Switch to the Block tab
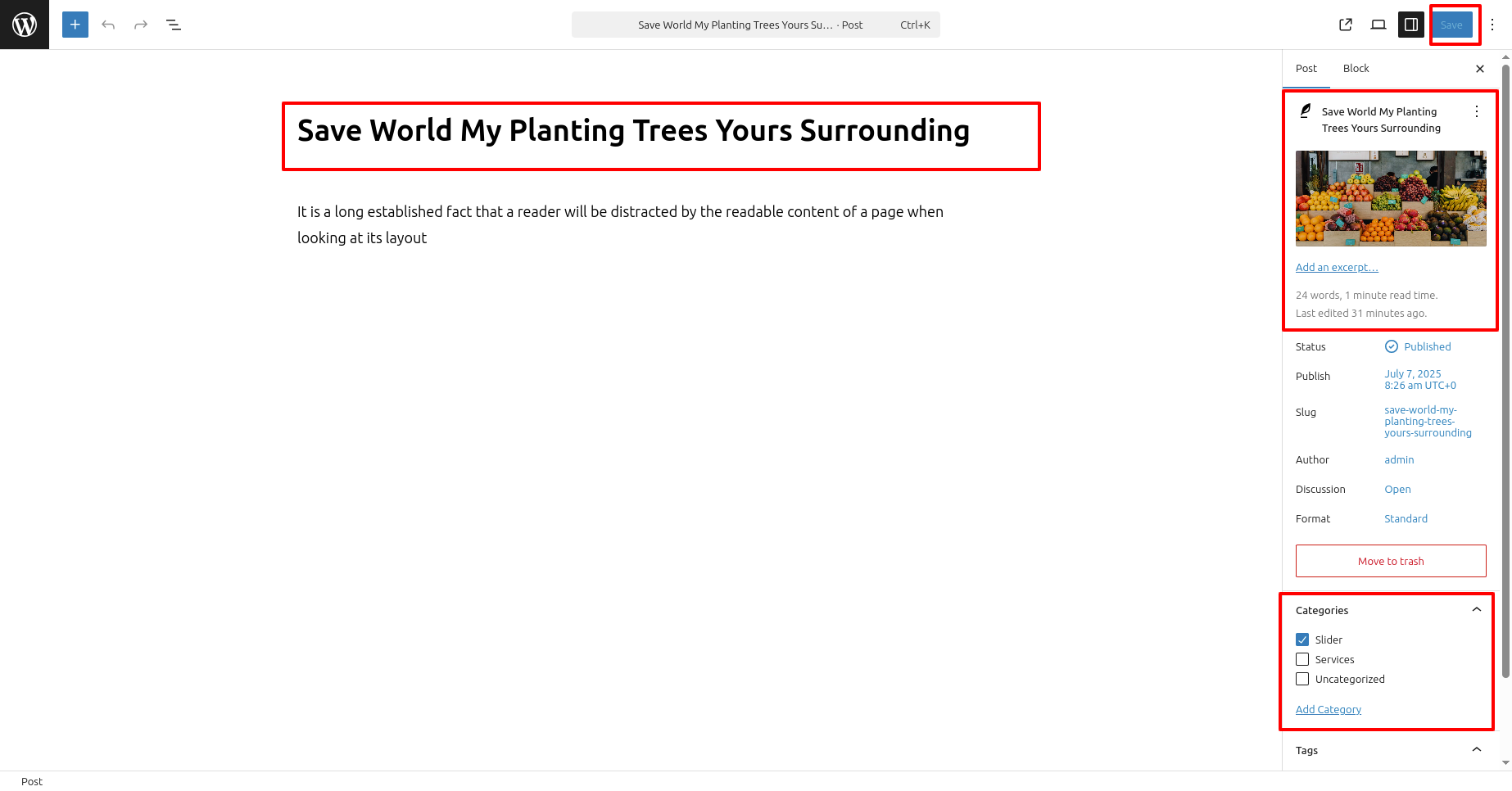 (x=1356, y=69)
